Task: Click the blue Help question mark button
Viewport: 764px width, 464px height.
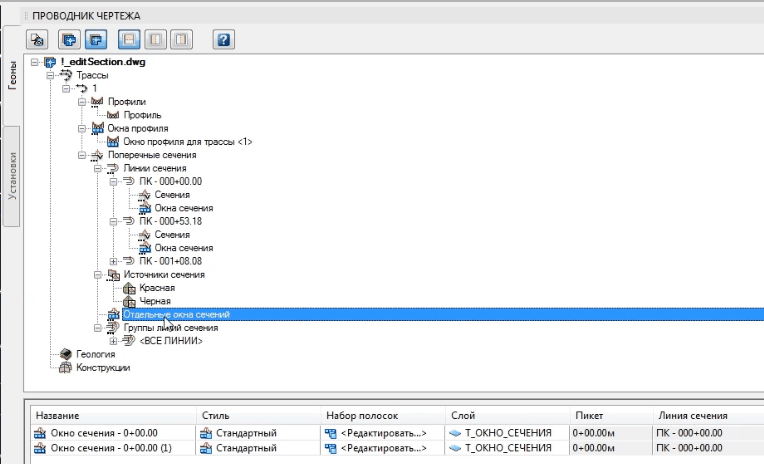Action: 224,40
